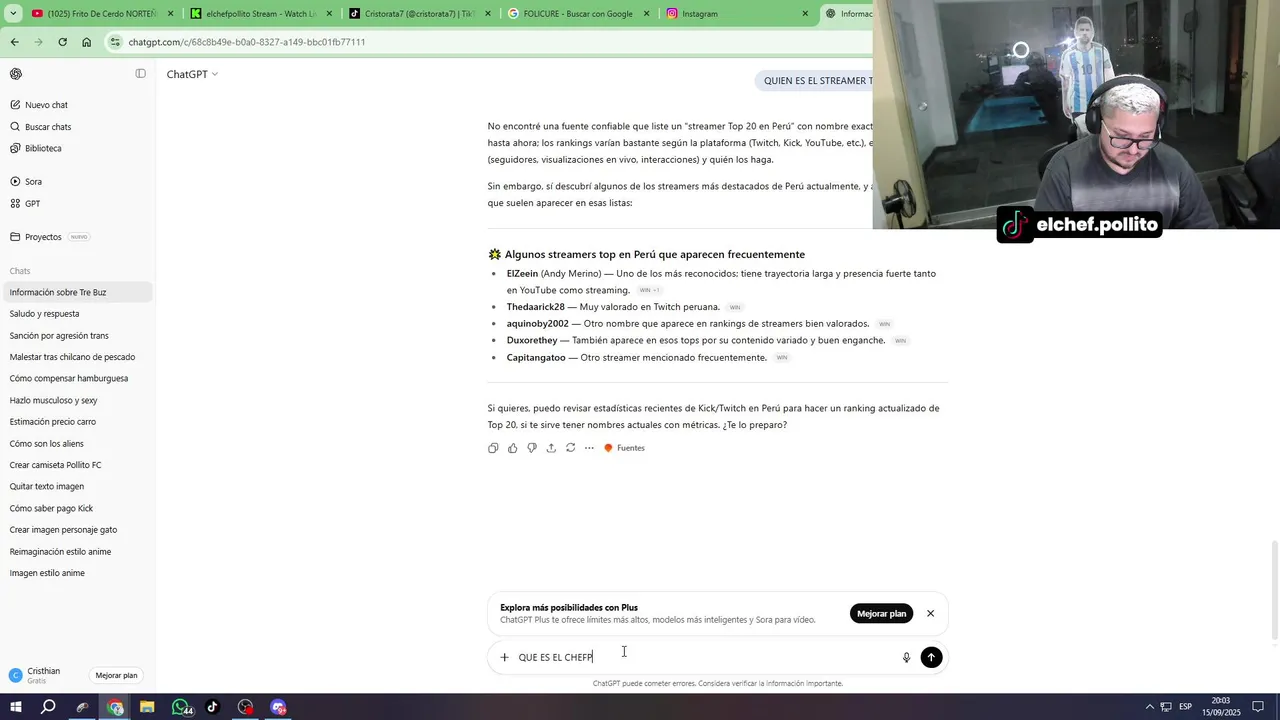The image size is (1280, 720).
Task: Open chat Imagen estilo anime
Action: pyautogui.click(x=78, y=573)
